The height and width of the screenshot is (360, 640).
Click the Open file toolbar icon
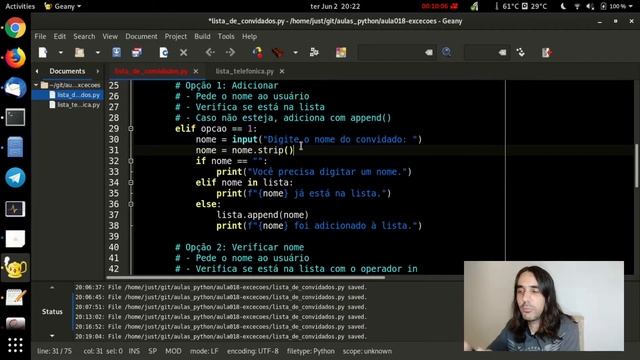[x=80, y=52]
